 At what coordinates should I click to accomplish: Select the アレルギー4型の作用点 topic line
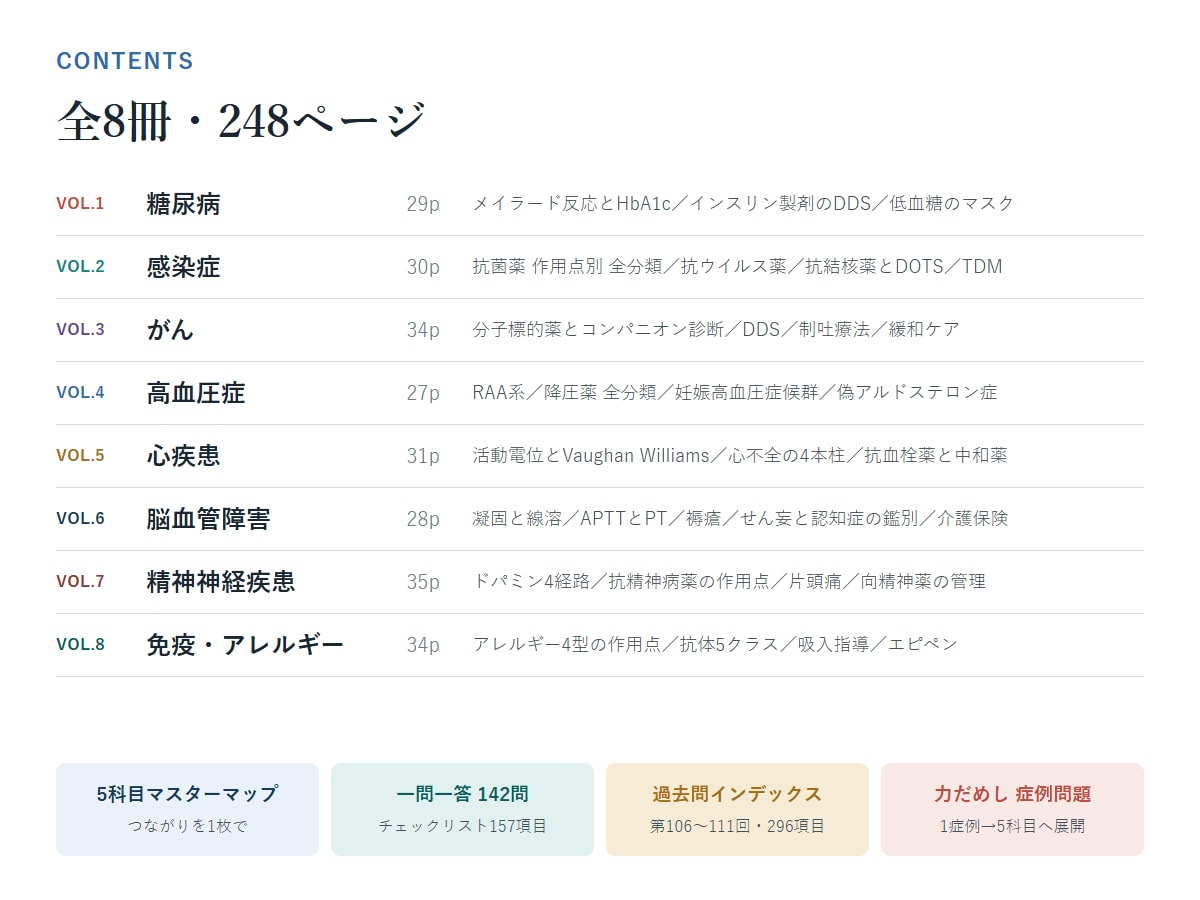(x=715, y=645)
